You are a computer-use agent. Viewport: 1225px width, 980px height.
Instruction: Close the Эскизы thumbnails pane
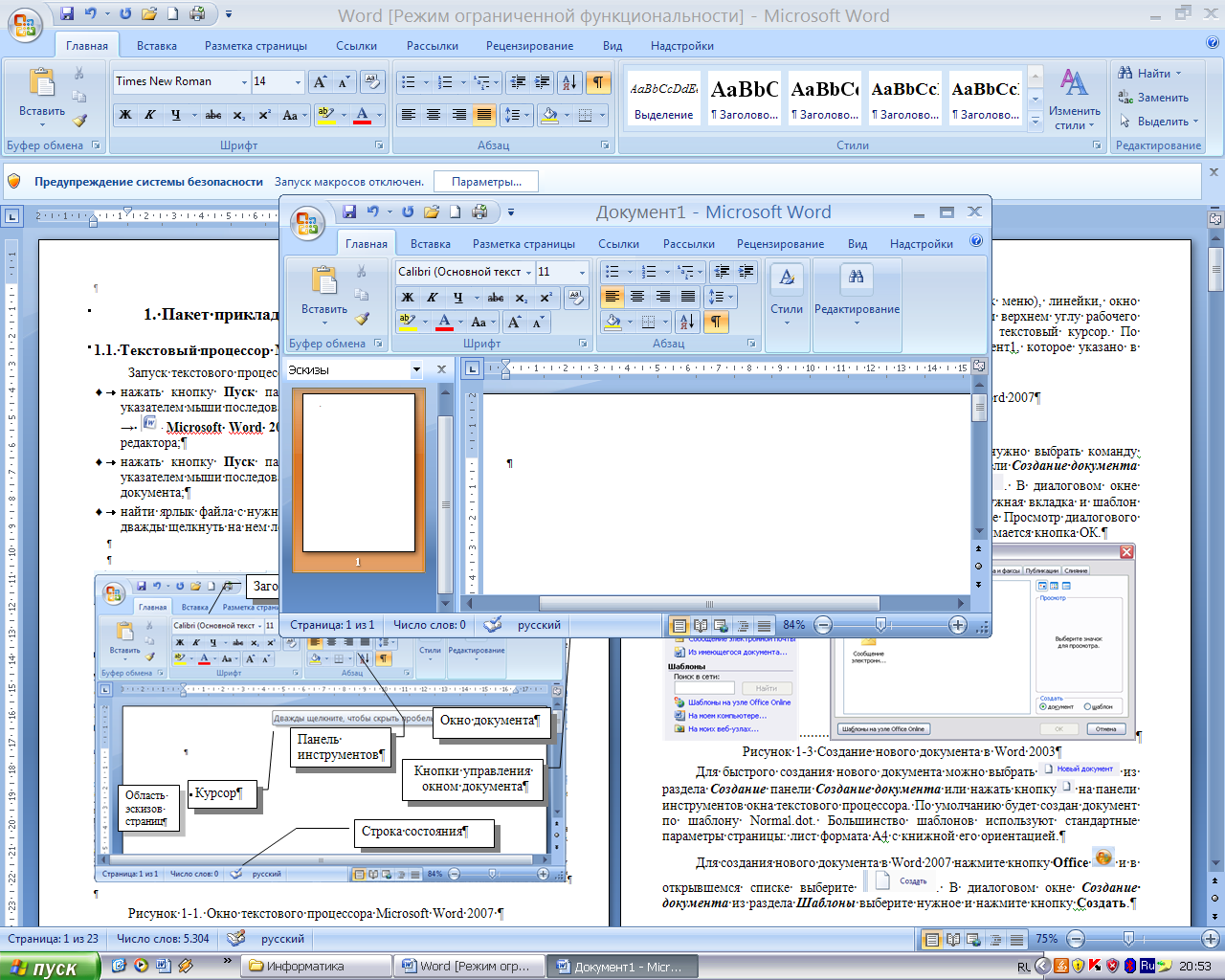coord(441,369)
